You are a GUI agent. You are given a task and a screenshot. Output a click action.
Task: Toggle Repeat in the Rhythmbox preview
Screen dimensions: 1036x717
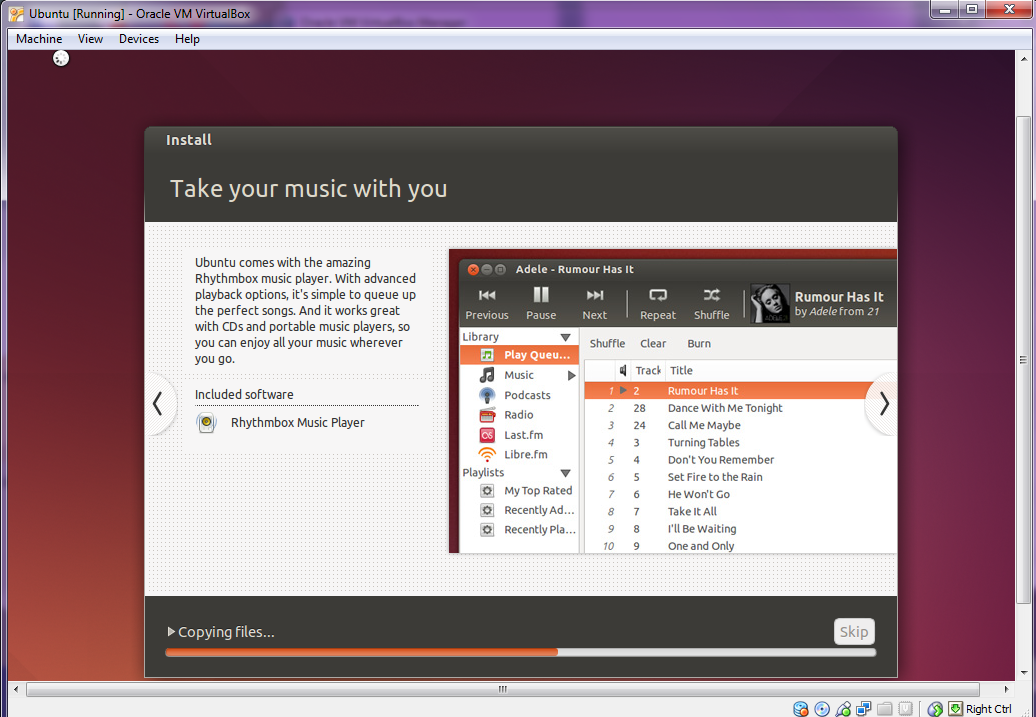click(x=657, y=303)
